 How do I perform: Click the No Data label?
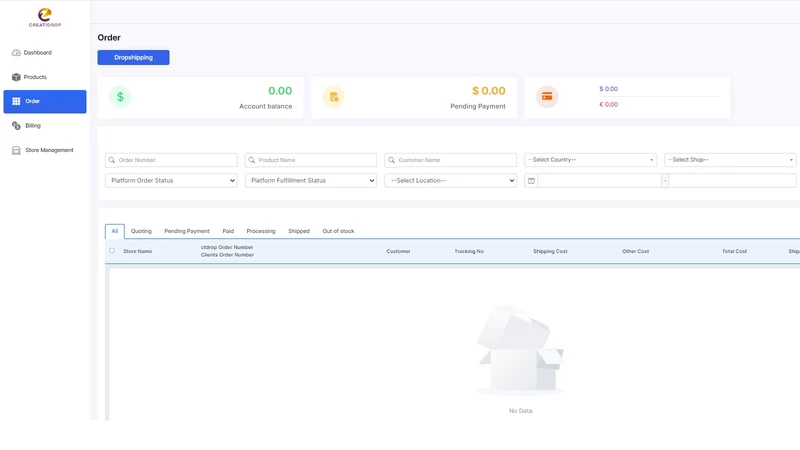[x=520, y=411]
